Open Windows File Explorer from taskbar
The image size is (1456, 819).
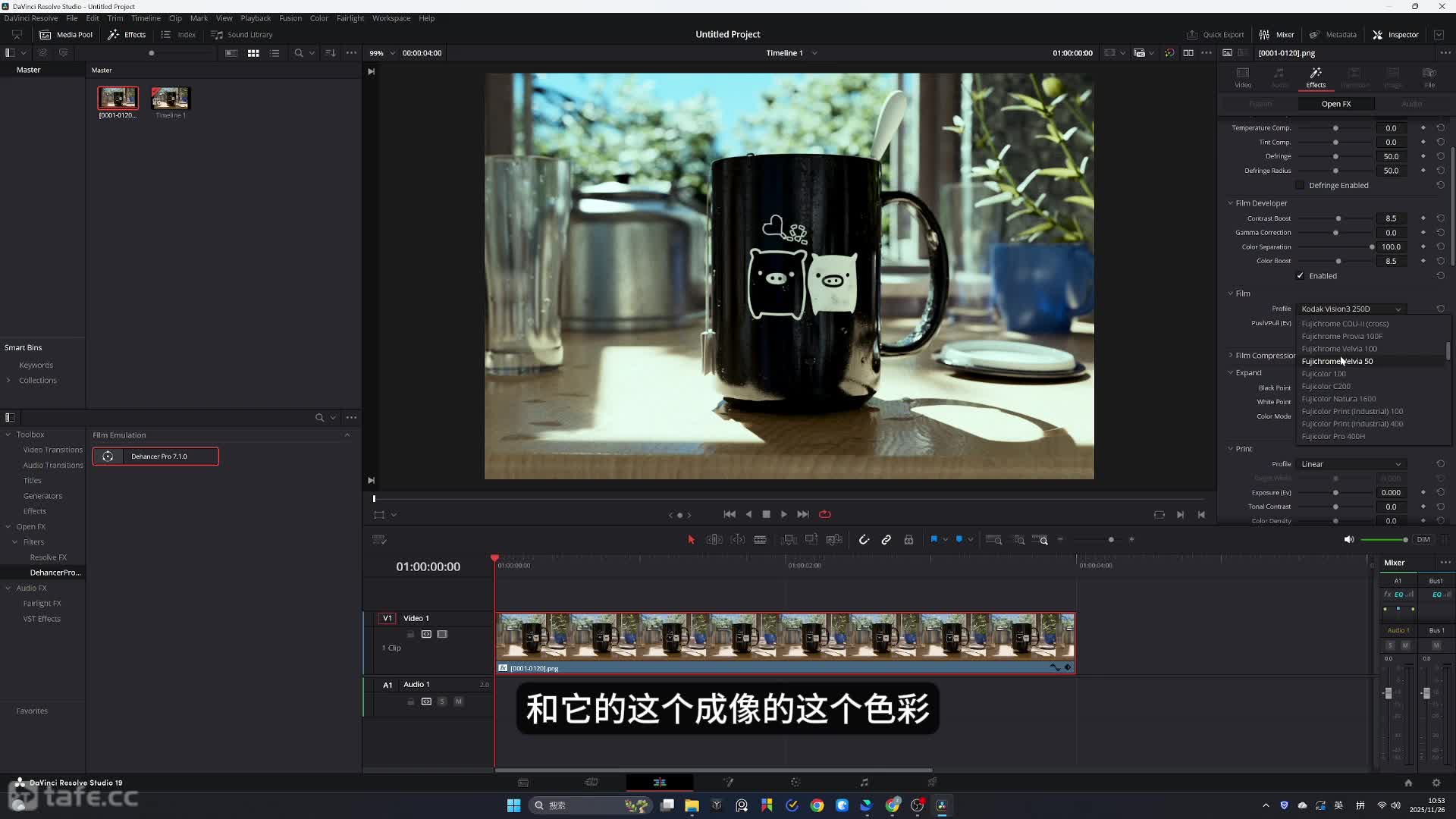coord(692,805)
